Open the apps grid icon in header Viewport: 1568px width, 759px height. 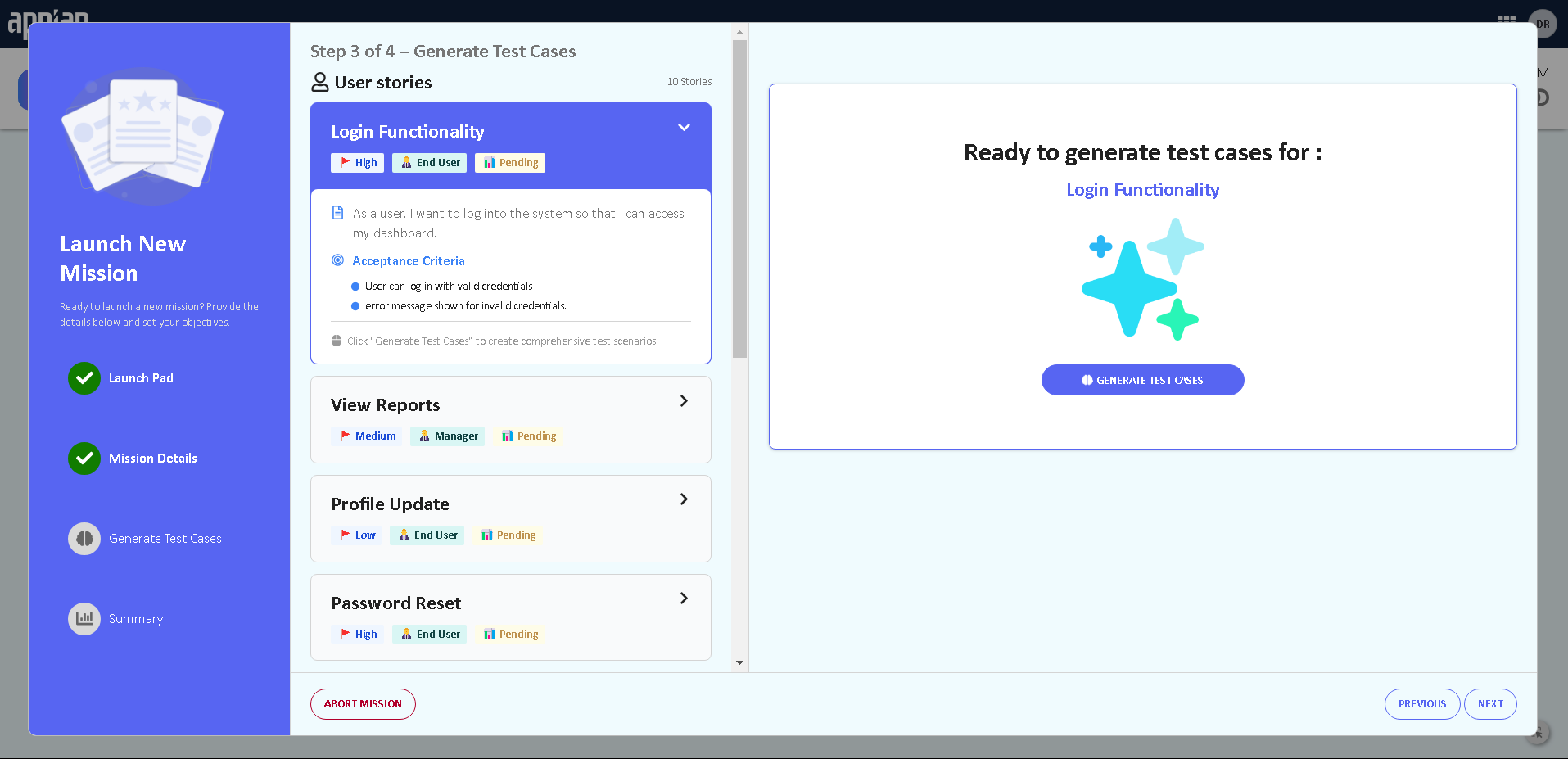click(1506, 20)
